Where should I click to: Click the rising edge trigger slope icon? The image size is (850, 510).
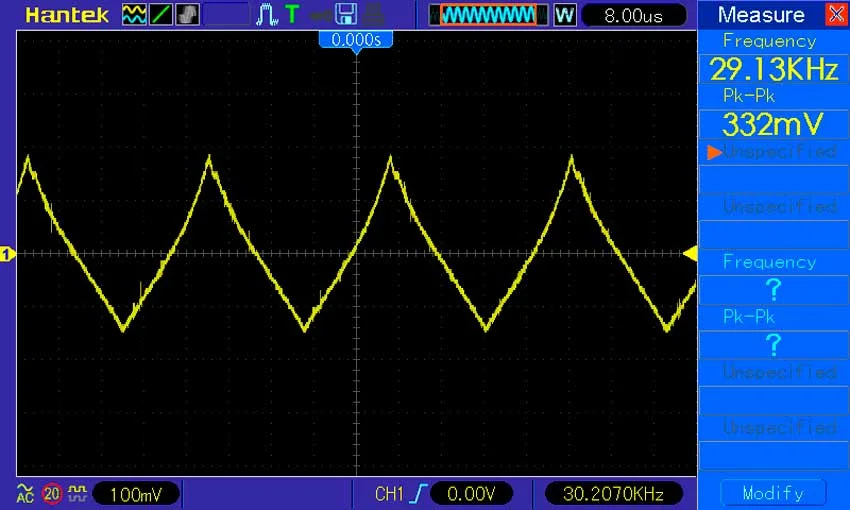point(415,493)
